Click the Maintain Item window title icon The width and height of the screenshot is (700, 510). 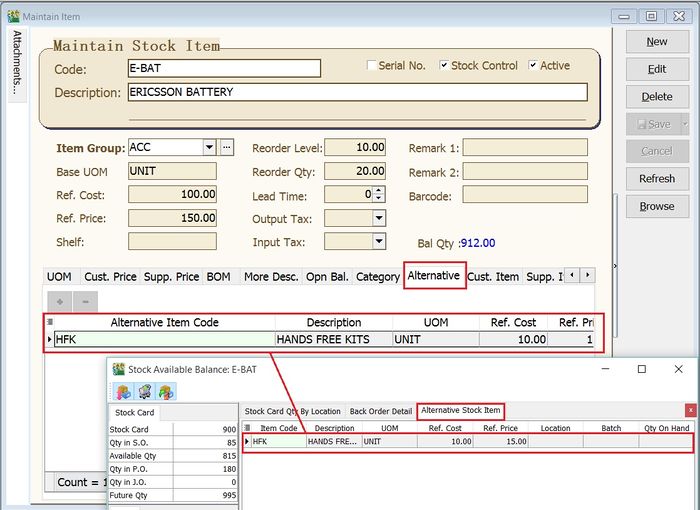click(x=14, y=16)
